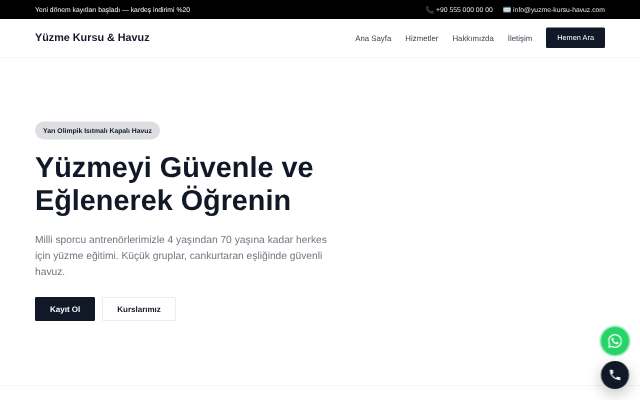This screenshot has width=640, height=400.
Task: Click the 'Yeni dönem kayıtları başladı' announcement text
Action: (x=113, y=10)
